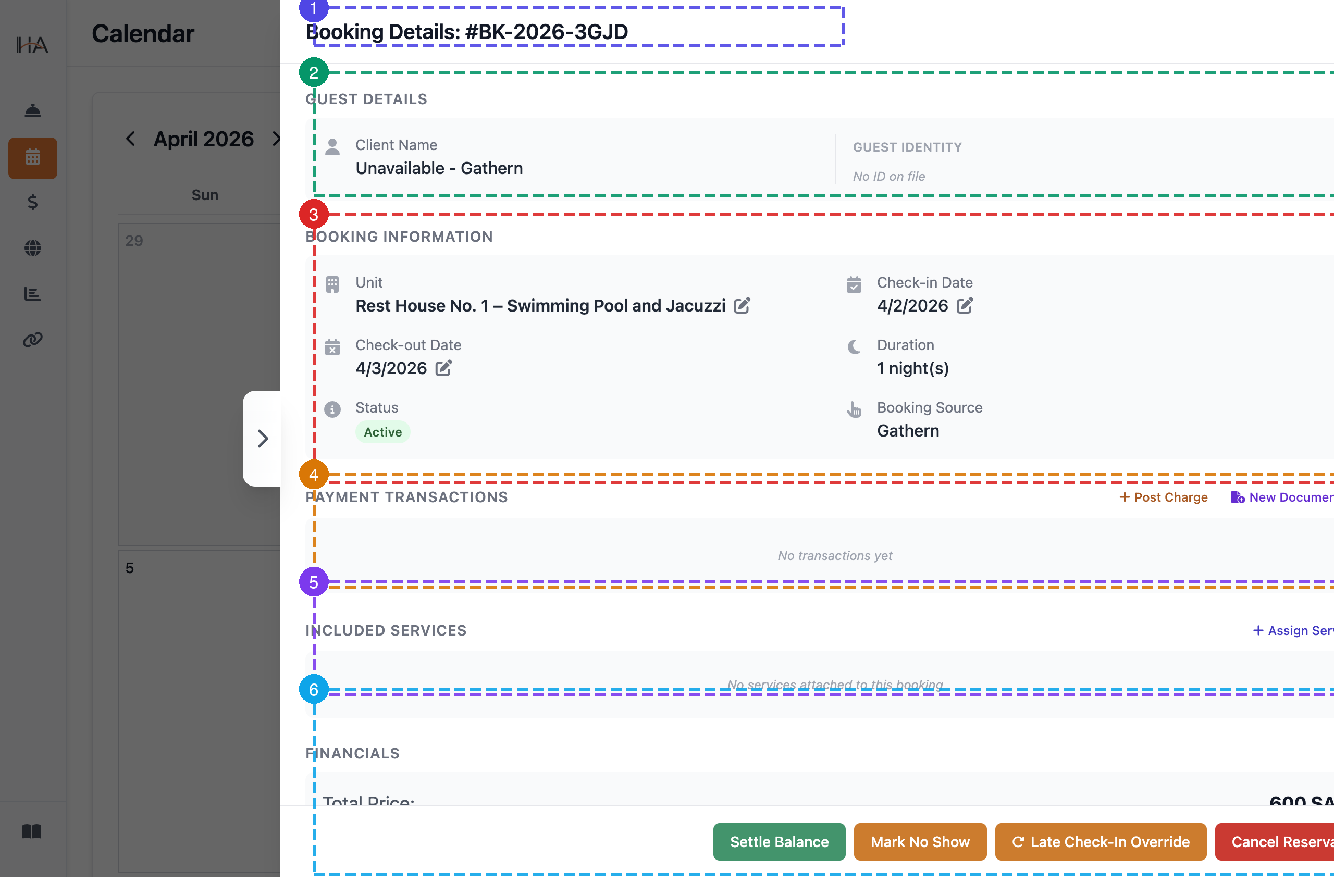Click the Settle Balance button
The width and height of the screenshot is (1334, 896).
pyautogui.click(x=779, y=842)
